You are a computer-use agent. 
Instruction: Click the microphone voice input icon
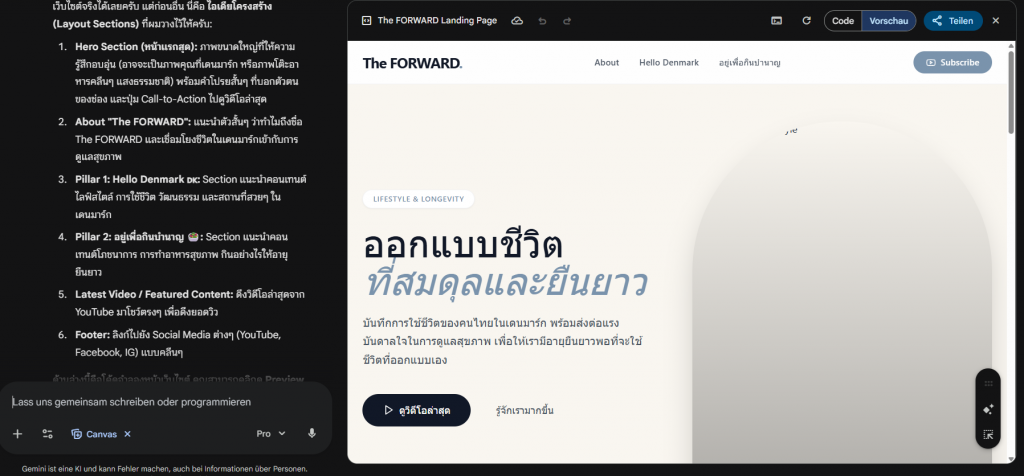[312, 434]
